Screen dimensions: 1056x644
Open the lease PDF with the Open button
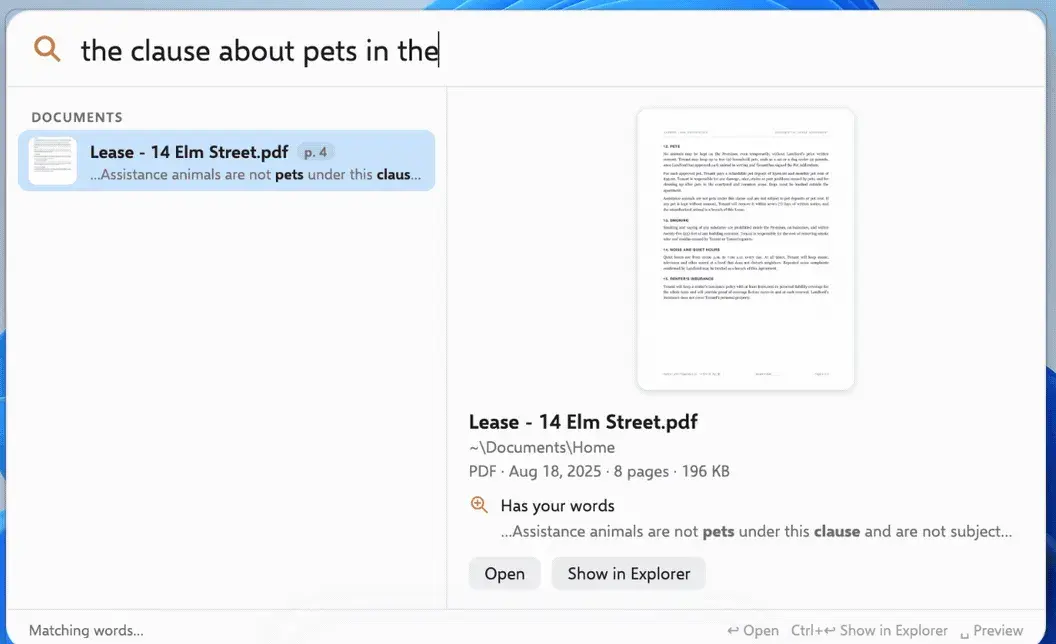pos(504,573)
